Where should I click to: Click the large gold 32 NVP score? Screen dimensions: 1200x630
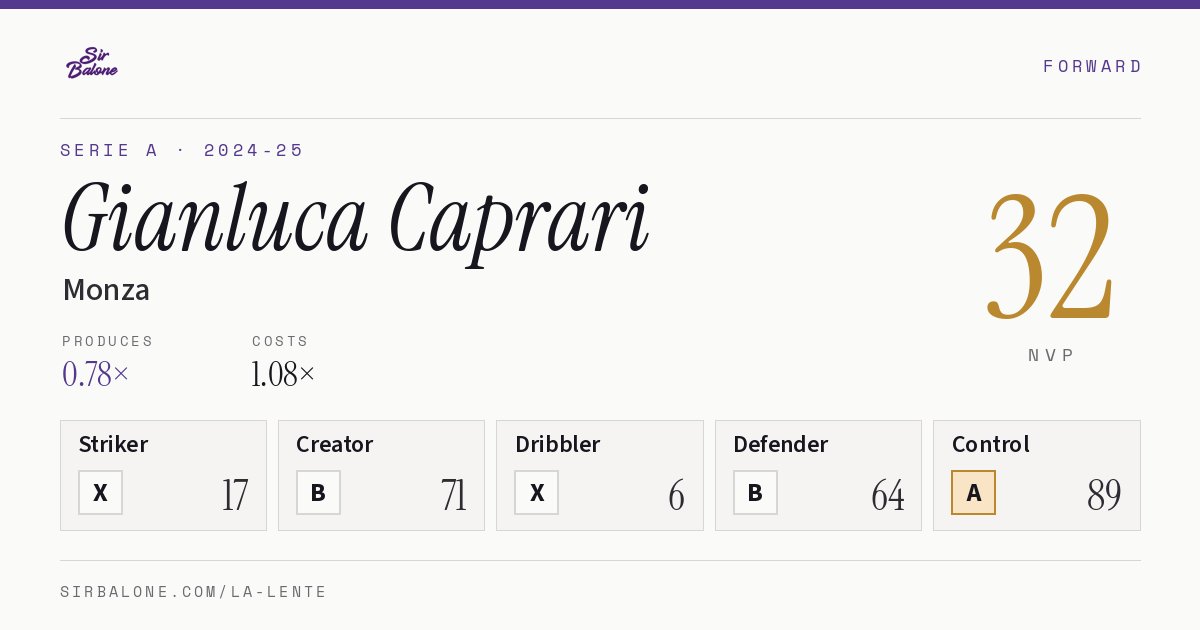tap(1050, 255)
